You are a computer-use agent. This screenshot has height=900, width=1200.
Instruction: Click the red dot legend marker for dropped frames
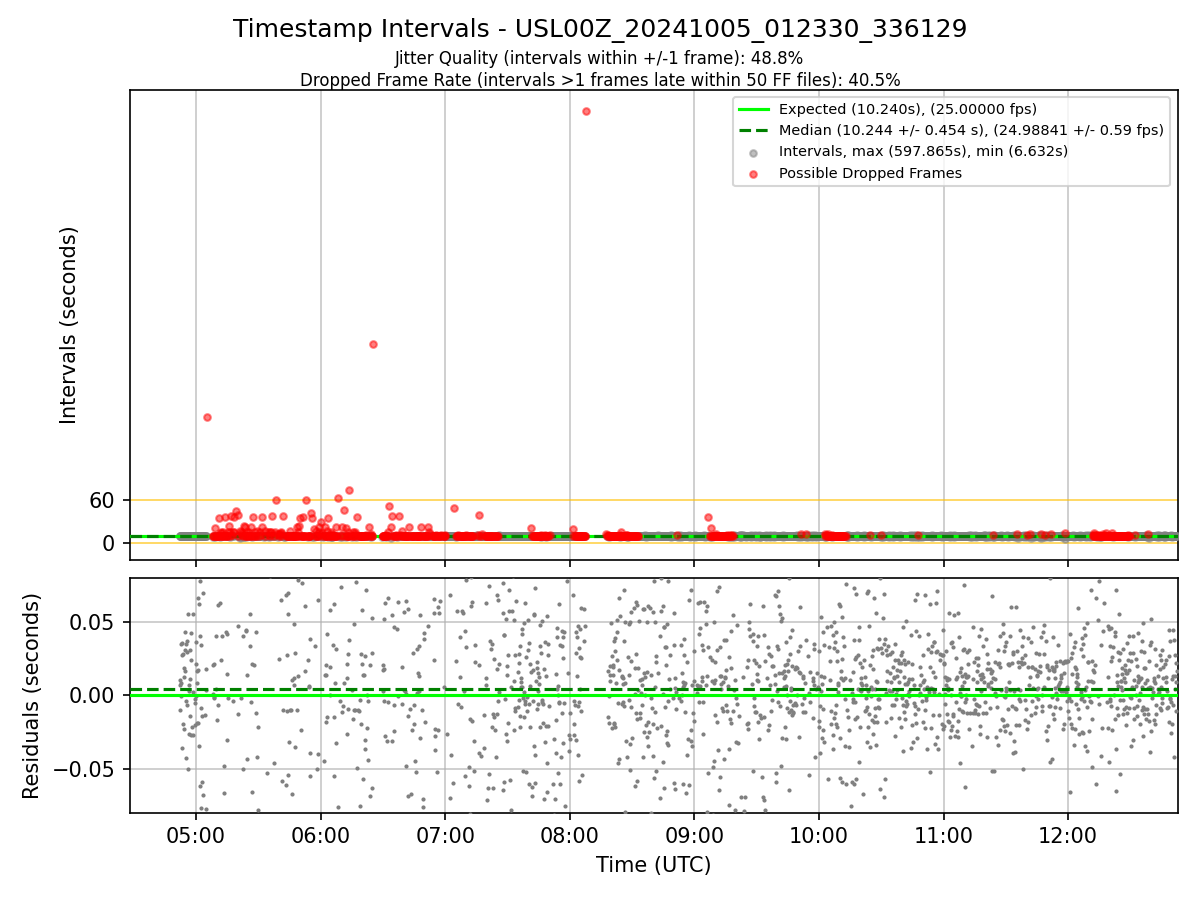point(753,173)
